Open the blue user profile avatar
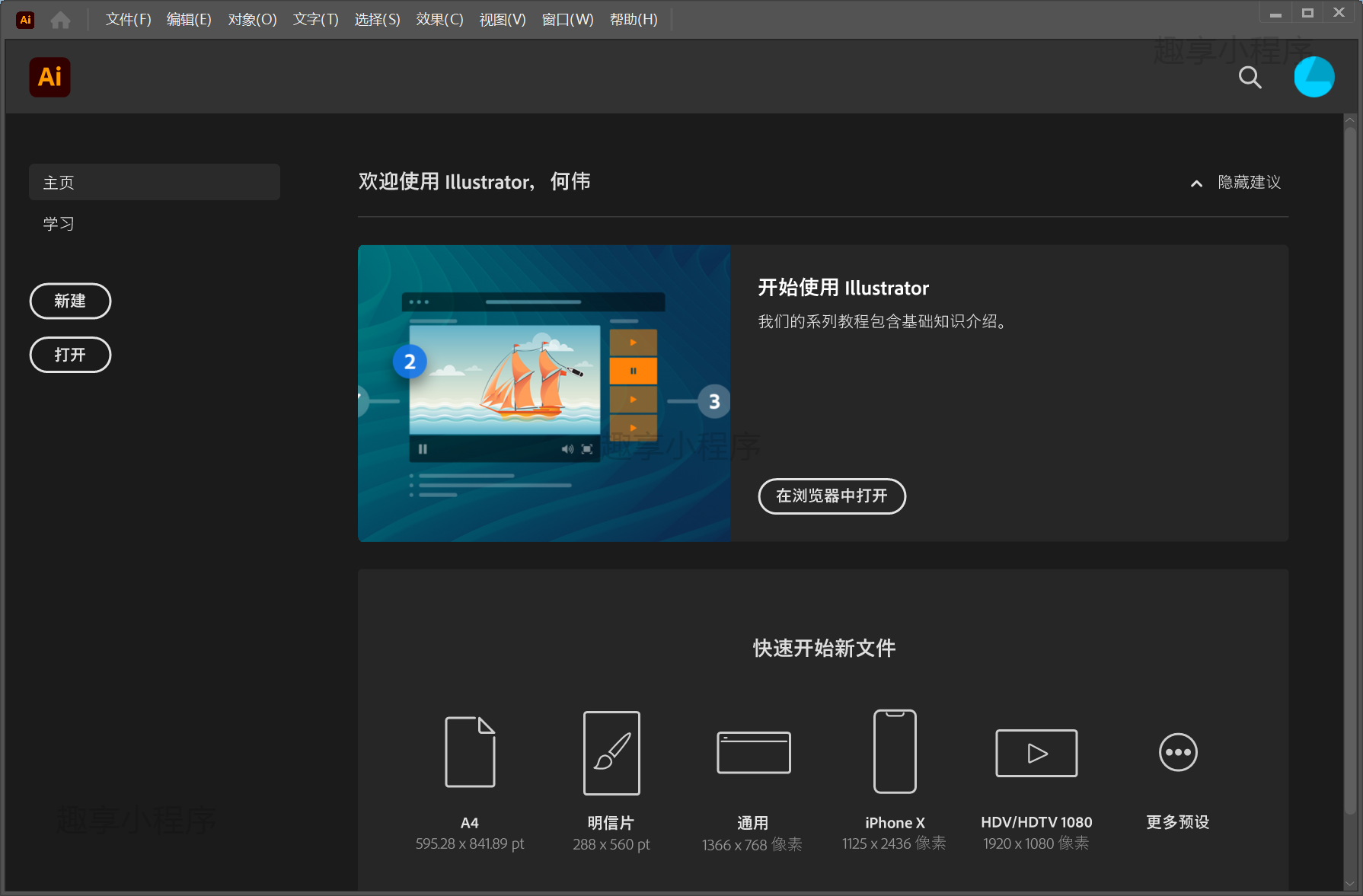The height and width of the screenshot is (896, 1363). coord(1314,77)
